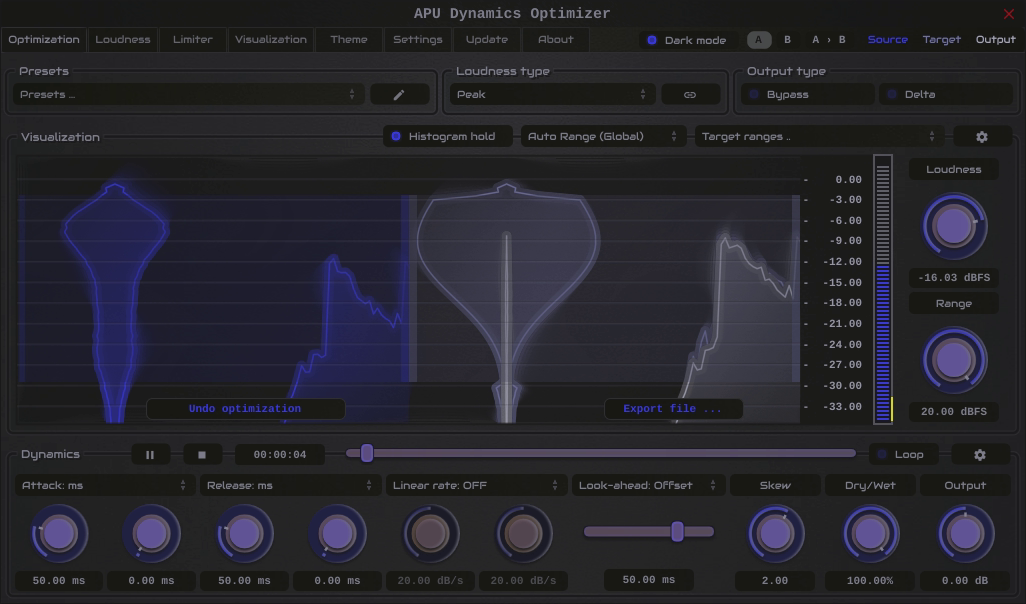
Task: Pause playback with the pause button
Action: (150, 455)
